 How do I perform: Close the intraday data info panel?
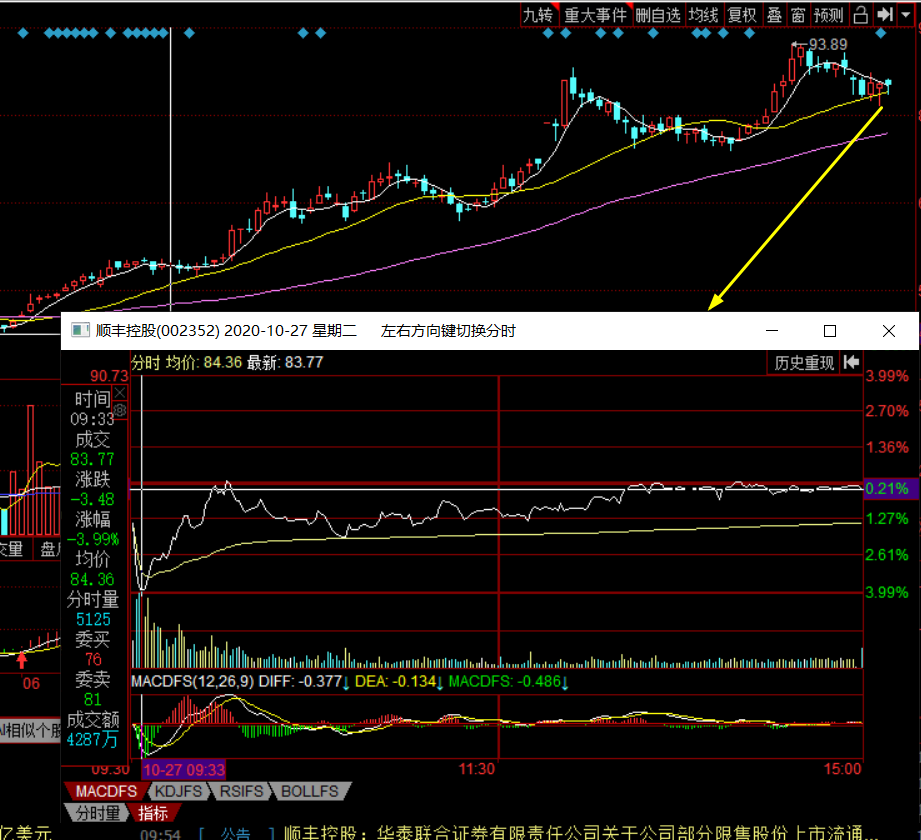point(121,394)
